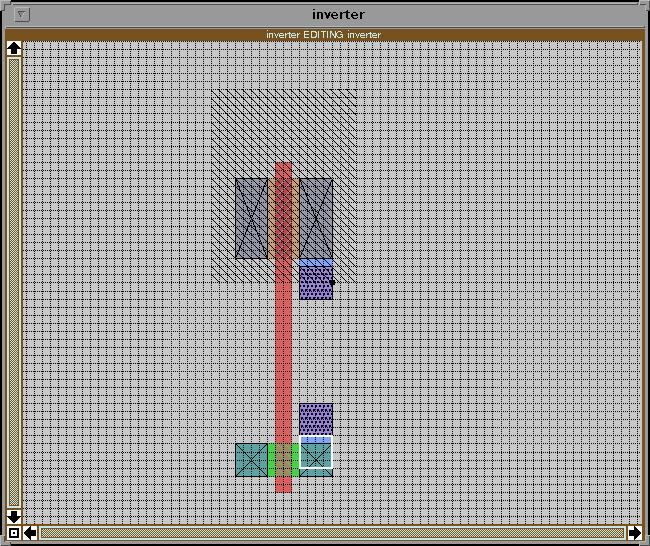Click the scroll up arrow icon

(x=14, y=48)
